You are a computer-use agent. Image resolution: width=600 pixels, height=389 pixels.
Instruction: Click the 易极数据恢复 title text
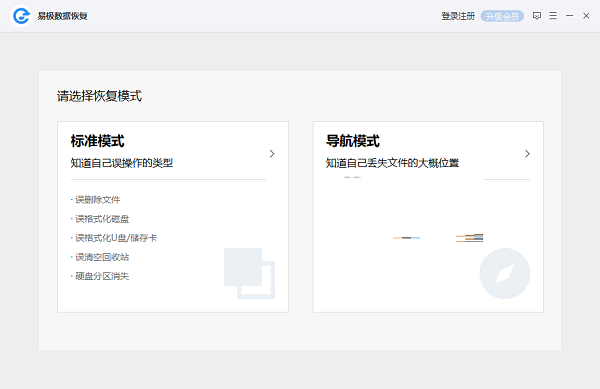point(62,16)
